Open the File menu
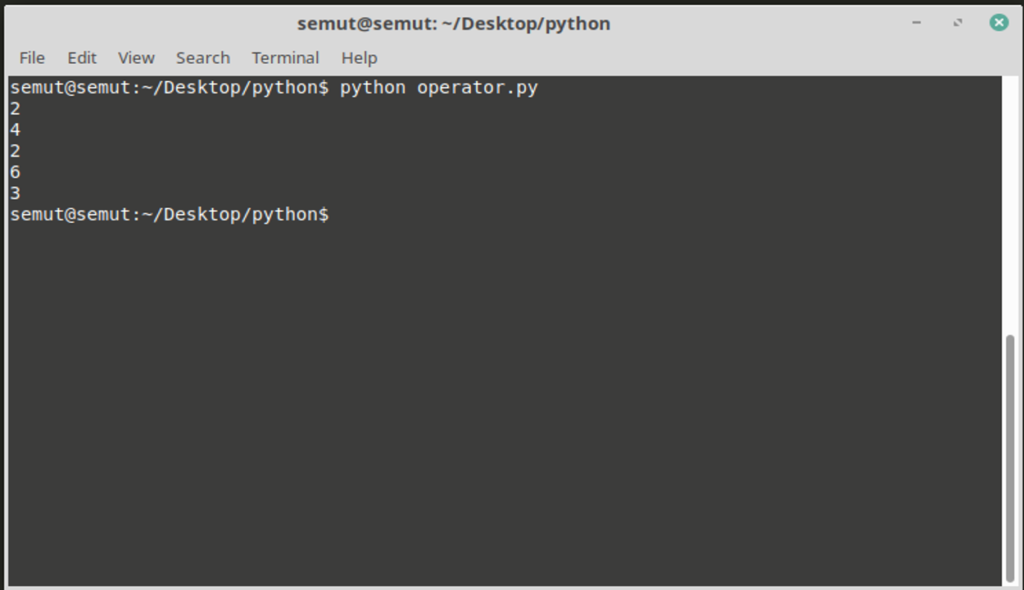1024x590 pixels. coord(31,57)
